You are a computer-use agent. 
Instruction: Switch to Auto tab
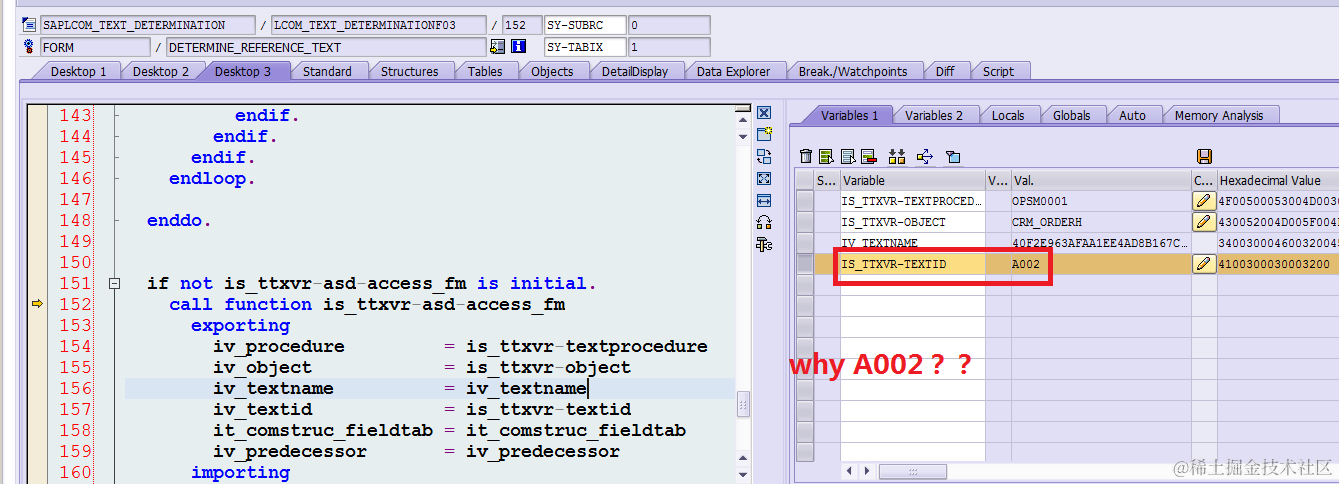[1132, 115]
